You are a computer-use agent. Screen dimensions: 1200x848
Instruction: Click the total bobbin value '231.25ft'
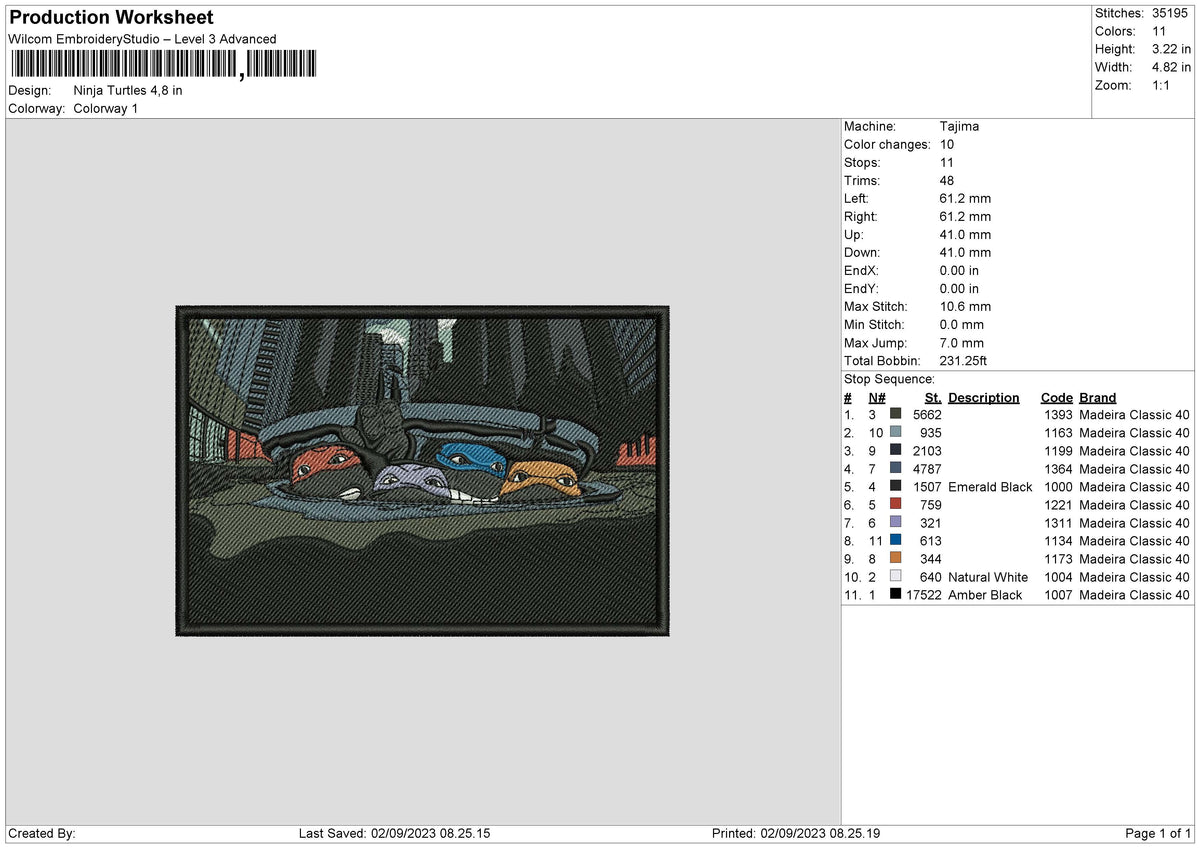coord(964,360)
